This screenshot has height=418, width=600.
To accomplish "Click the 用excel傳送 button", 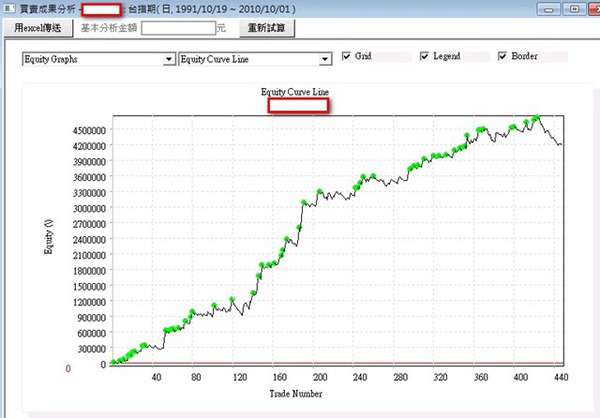I will tap(38, 28).
